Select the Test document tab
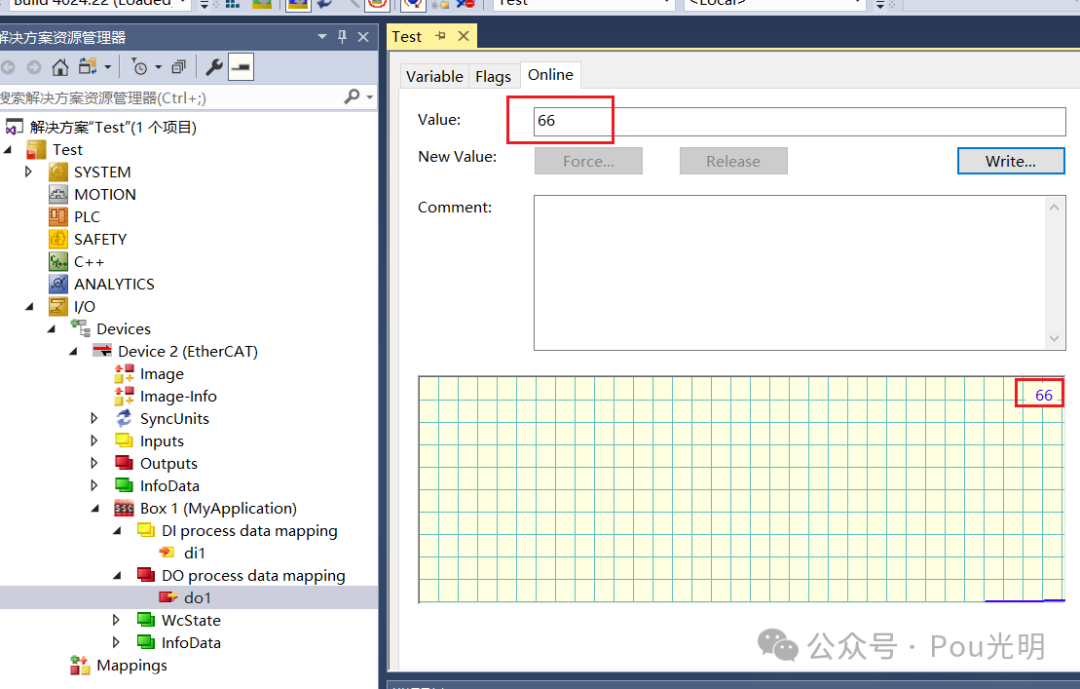This screenshot has width=1080, height=689. point(406,37)
